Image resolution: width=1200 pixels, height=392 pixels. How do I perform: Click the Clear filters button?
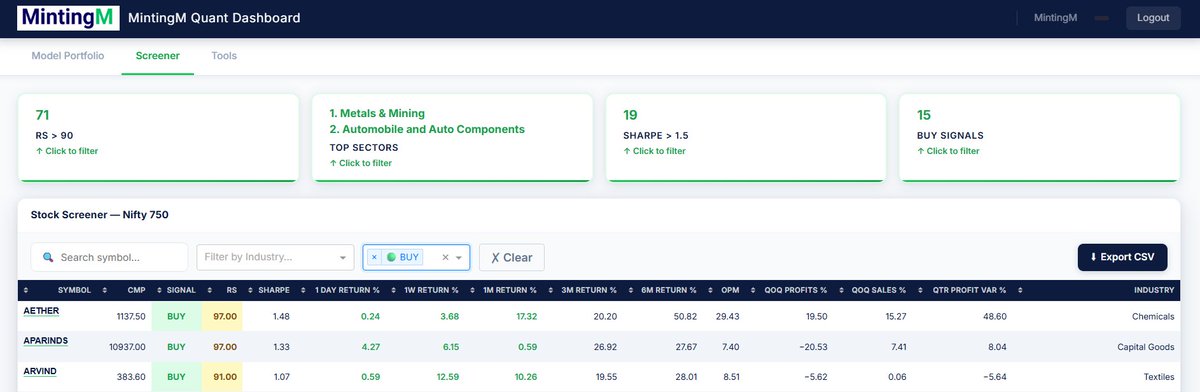tap(511, 257)
